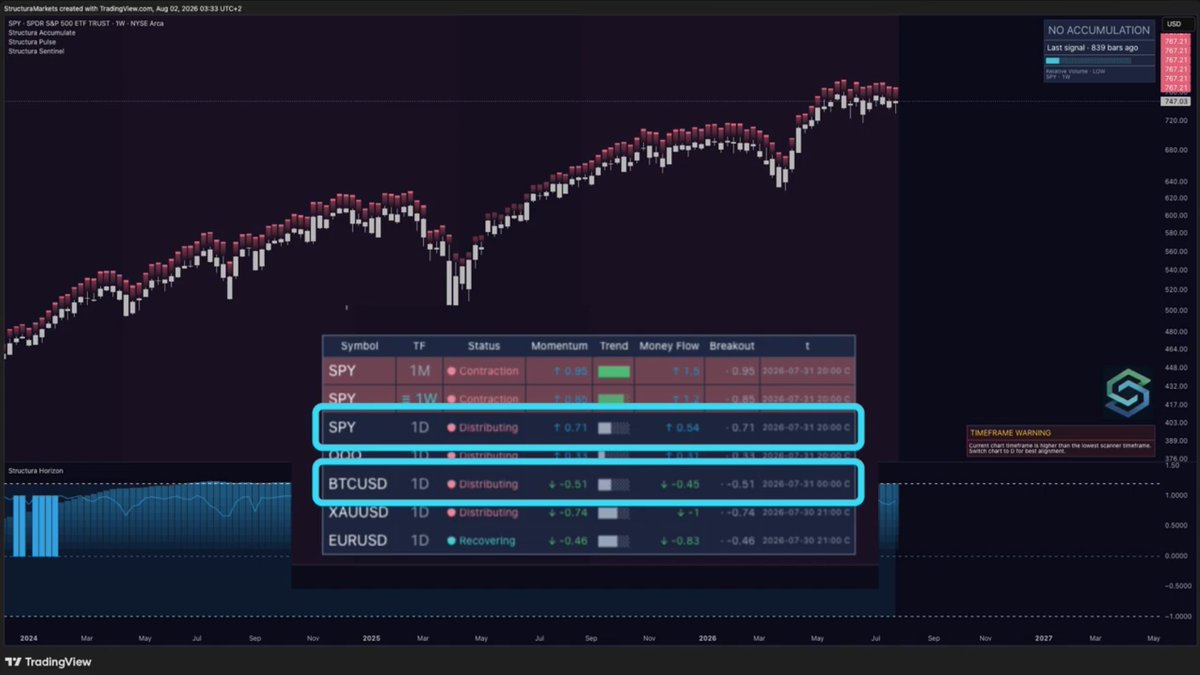Click the Money Flow column header
Viewport: 1200px width, 675px height.
669,346
